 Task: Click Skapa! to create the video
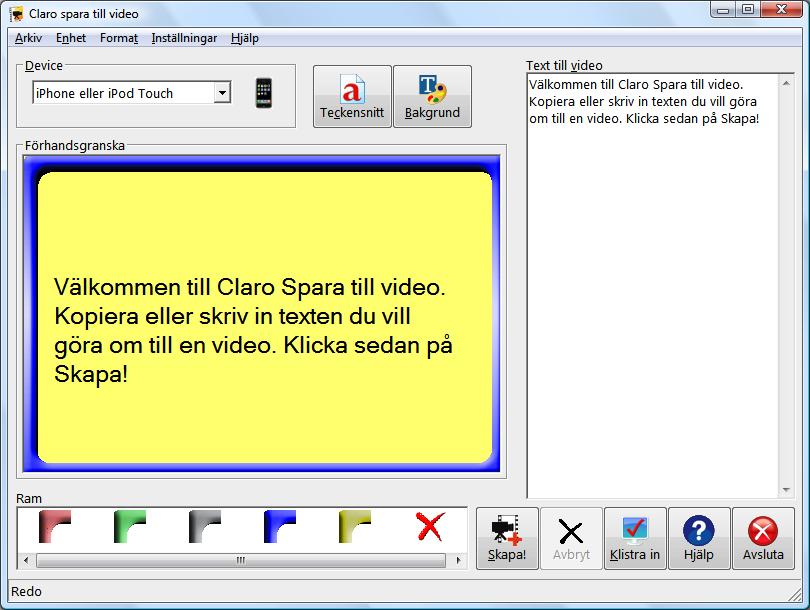[x=507, y=538]
